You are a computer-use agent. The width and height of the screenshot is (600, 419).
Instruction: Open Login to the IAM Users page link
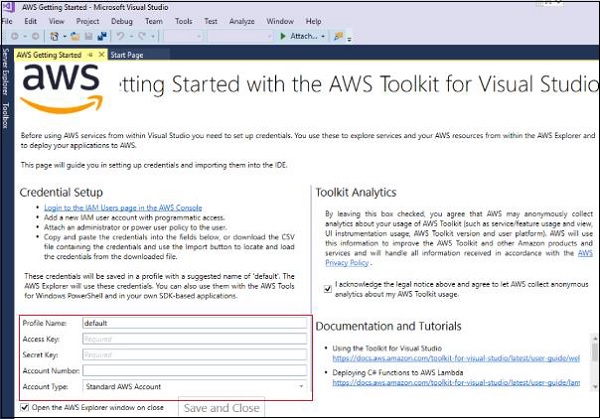109,206
